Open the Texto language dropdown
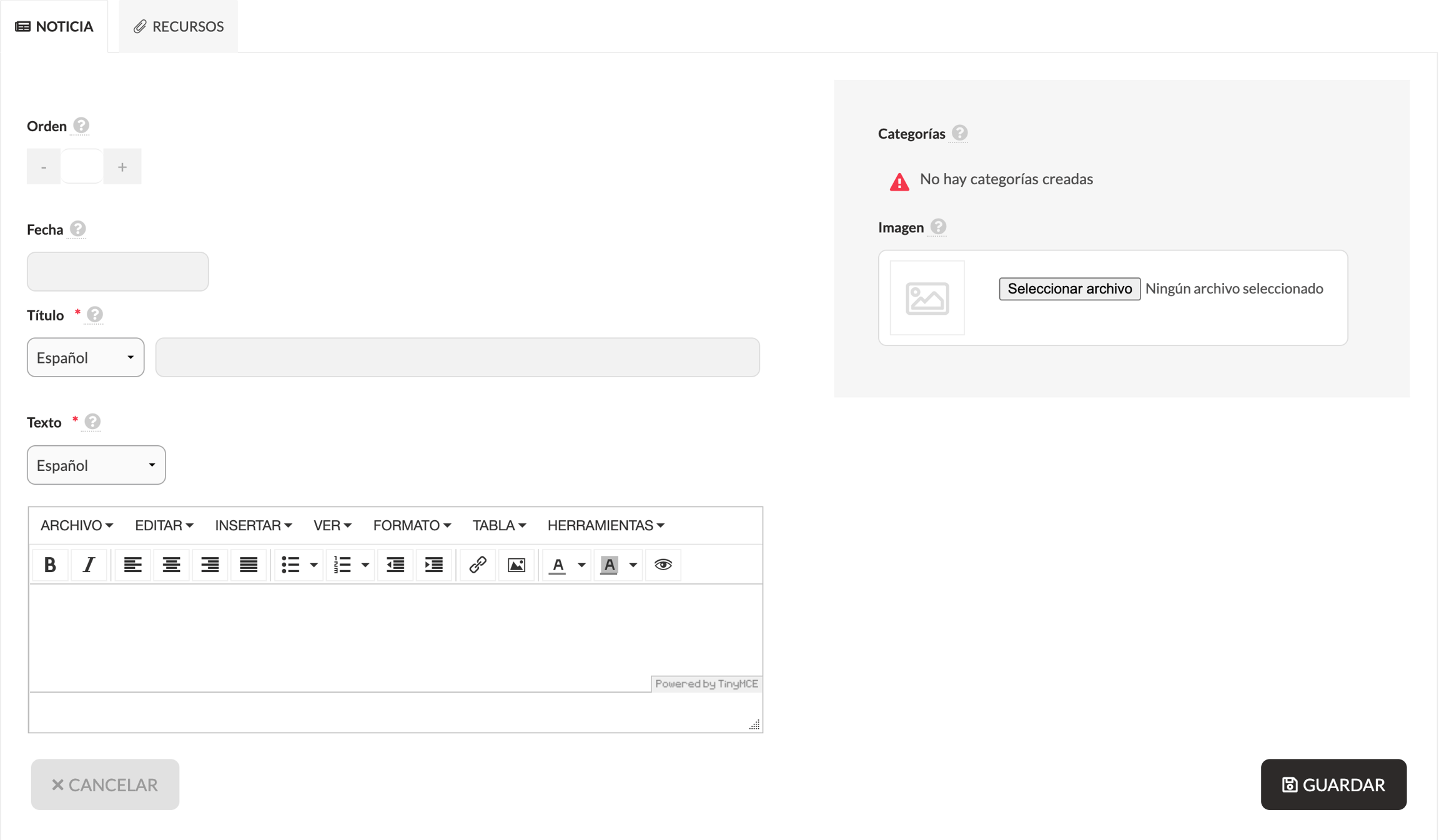Image resolution: width=1439 pixels, height=840 pixels. click(96, 465)
